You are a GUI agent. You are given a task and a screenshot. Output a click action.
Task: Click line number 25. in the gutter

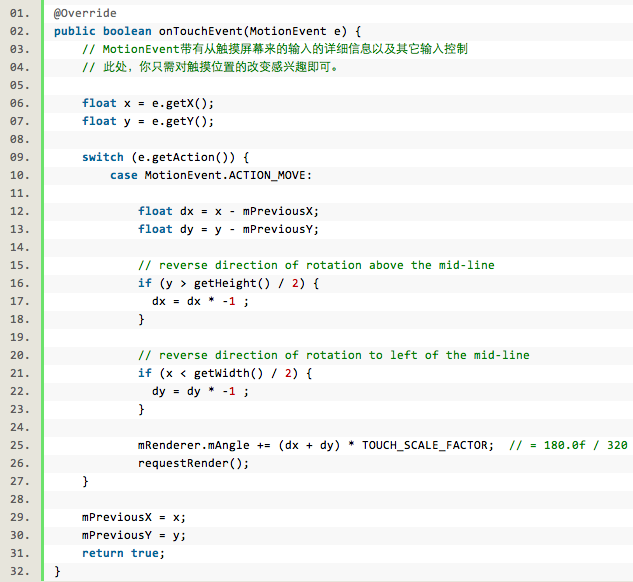point(20,445)
